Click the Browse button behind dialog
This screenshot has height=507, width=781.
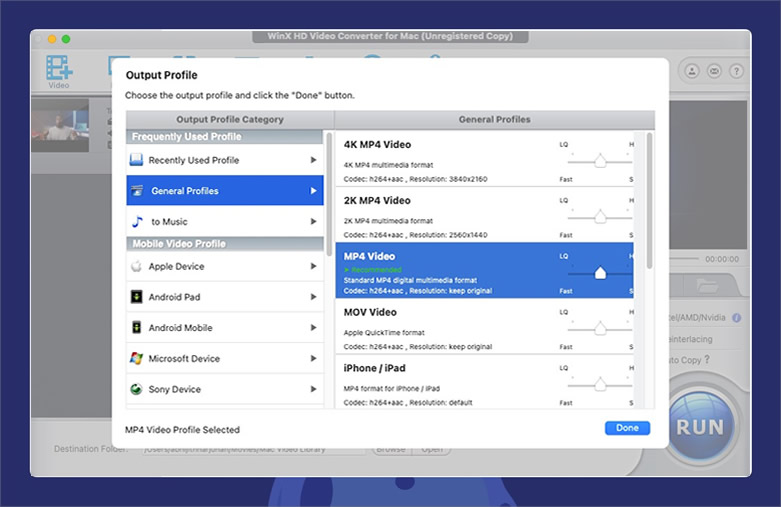(x=391, y=449)
